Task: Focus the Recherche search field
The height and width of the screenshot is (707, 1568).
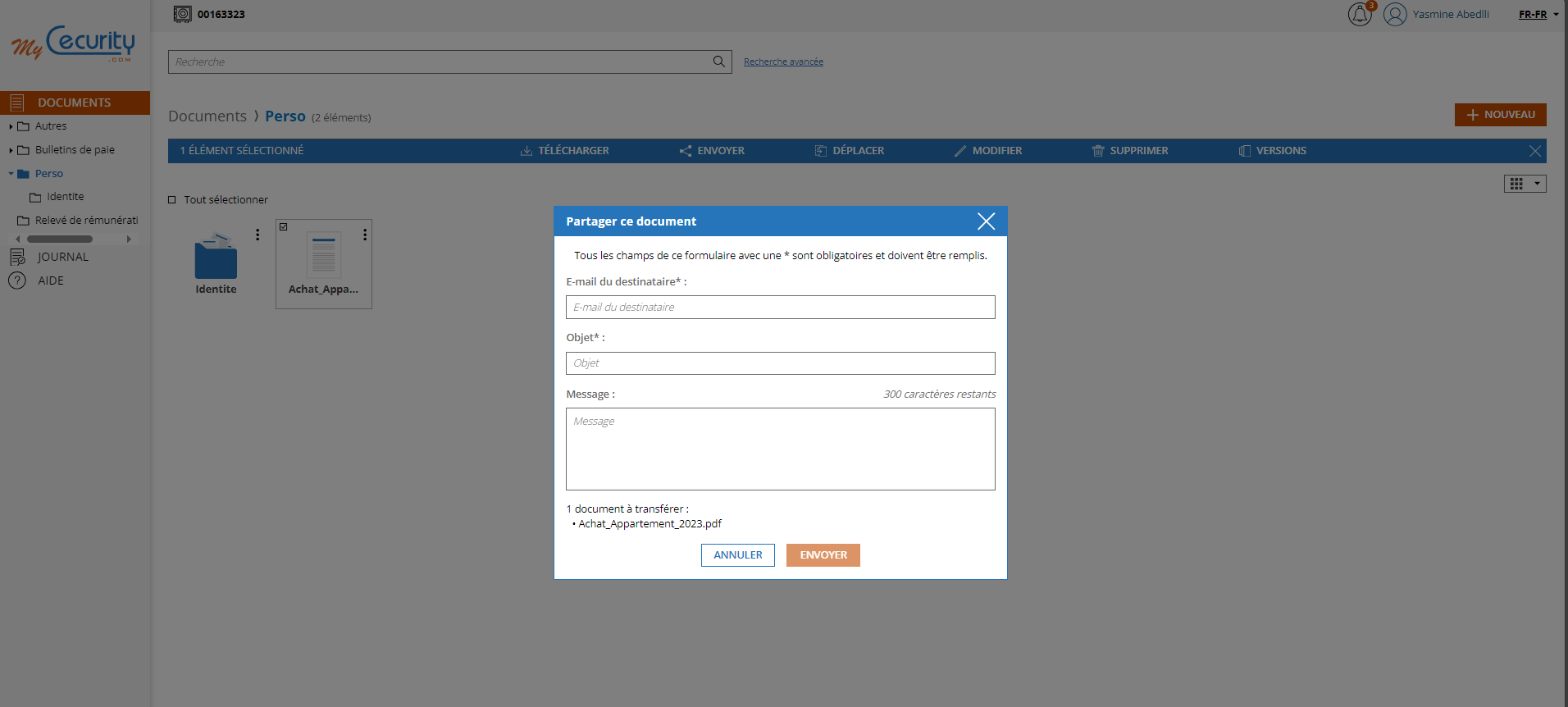Action: click(x=450, y=62)
